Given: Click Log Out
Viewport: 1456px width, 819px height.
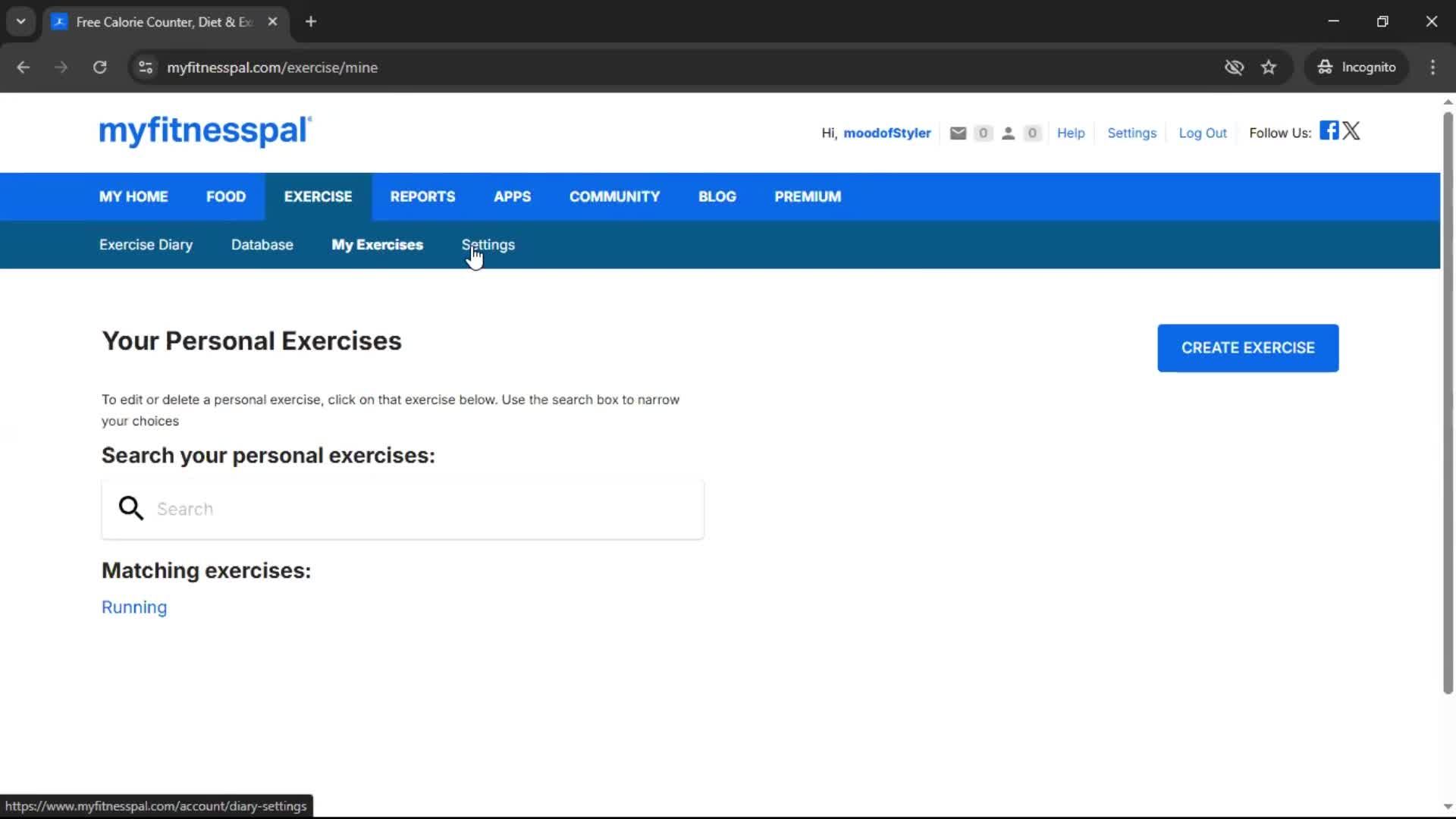Looking at the screenshot, I should tap(1202, 133).
